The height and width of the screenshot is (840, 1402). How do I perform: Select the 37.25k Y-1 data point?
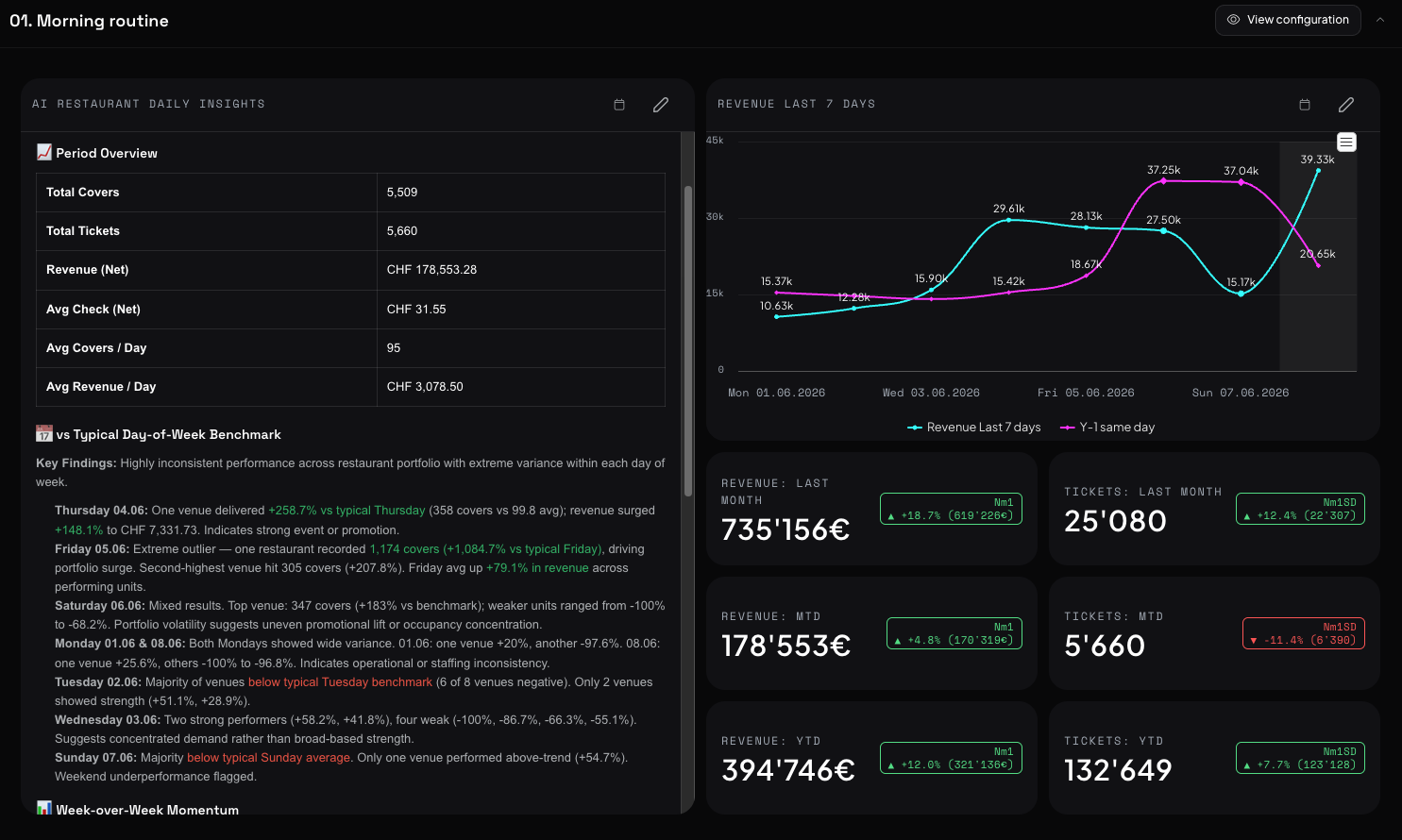click(x=1163, y=181)
